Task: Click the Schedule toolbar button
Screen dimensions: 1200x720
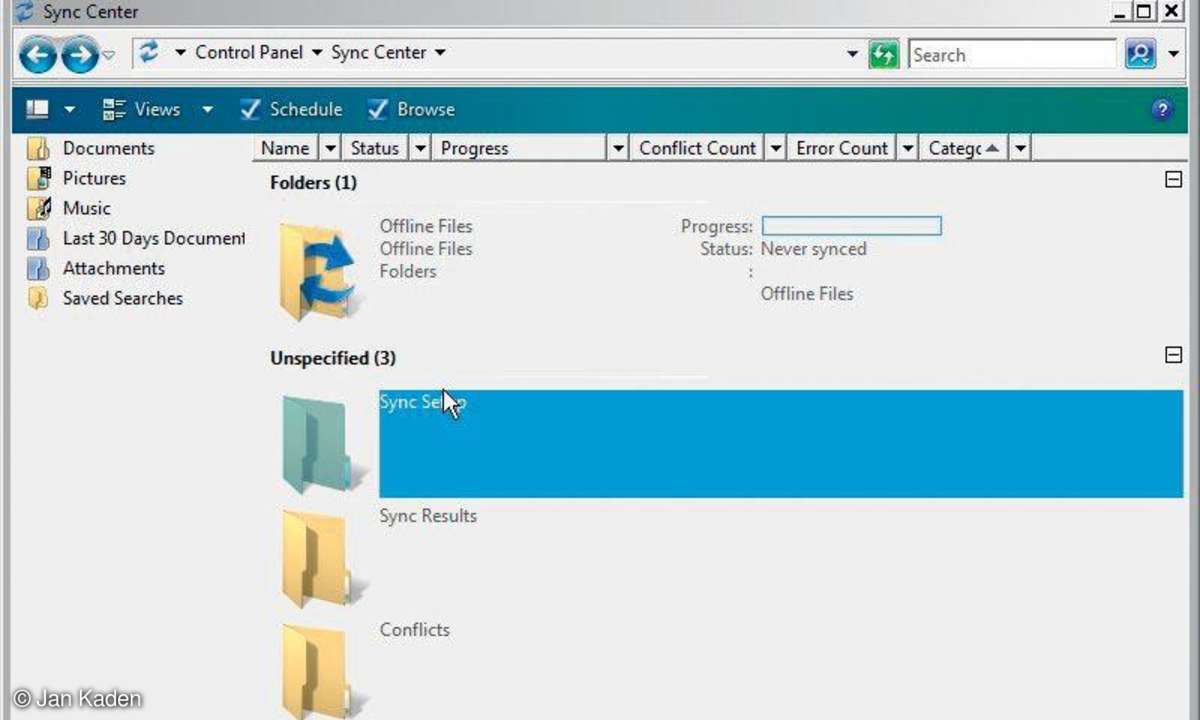Action: click(x=292, y=110)
